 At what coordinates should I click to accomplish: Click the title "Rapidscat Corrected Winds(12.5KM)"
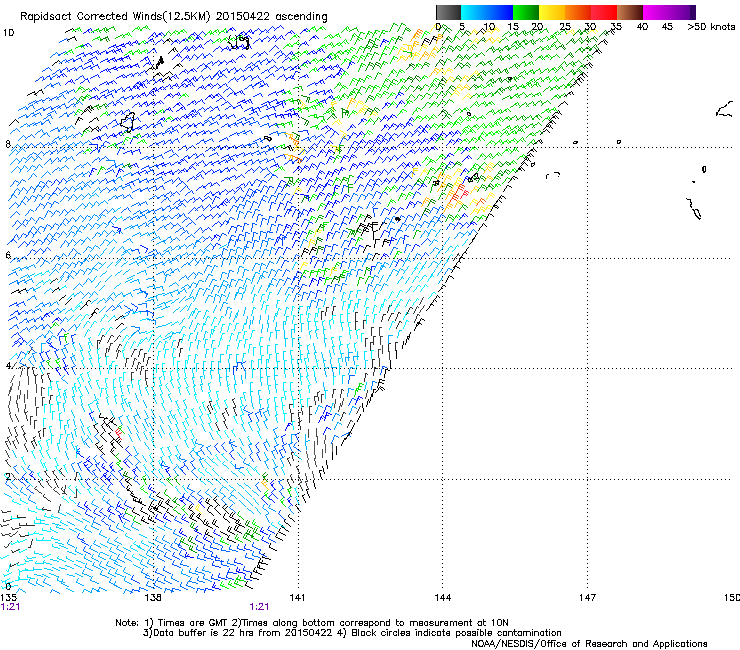point(115,16)
